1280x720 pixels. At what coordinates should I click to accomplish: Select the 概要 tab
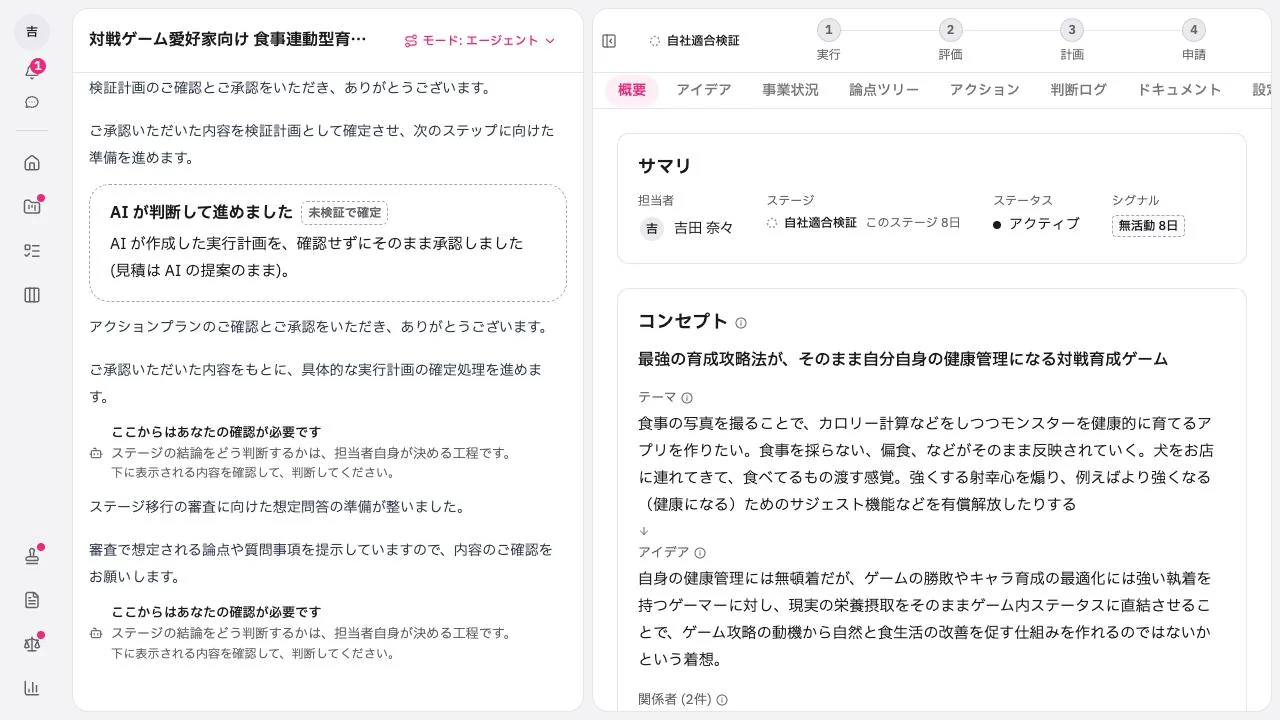[x=632, y=90]
